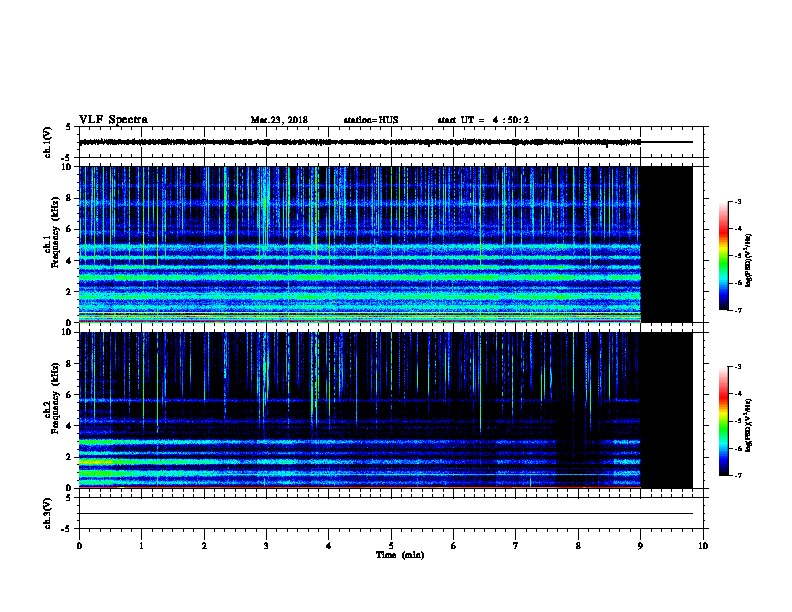Click the time axis tick label "6"
The width and height of the screenshot is (792, 612).
point(453,546)
